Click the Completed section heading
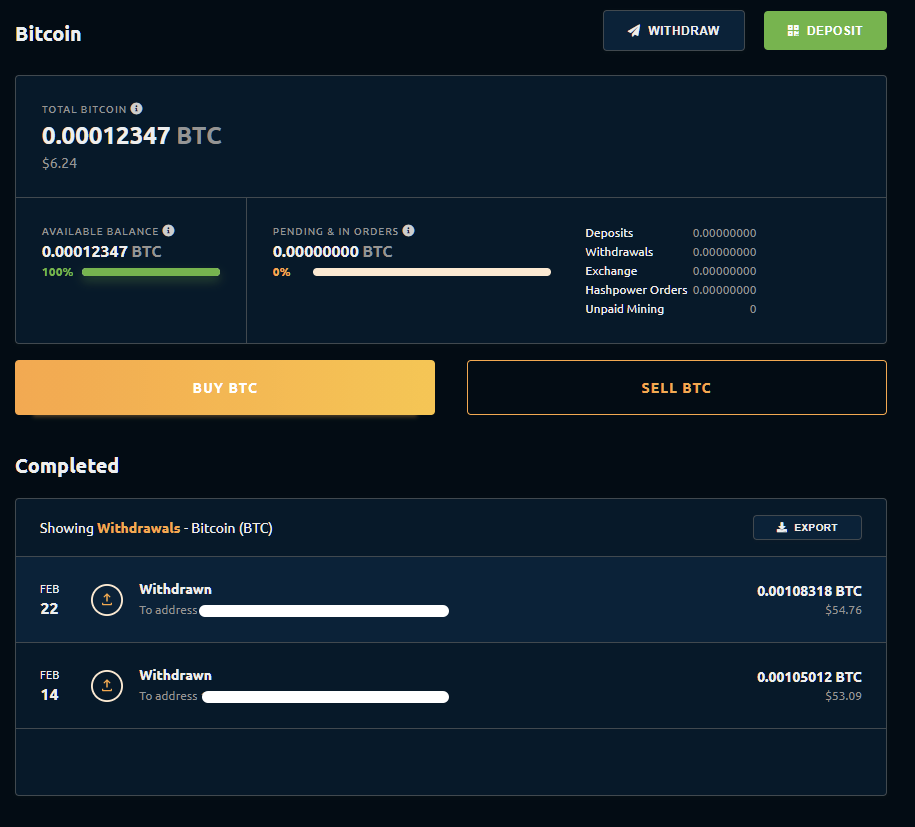 point(67,466)
